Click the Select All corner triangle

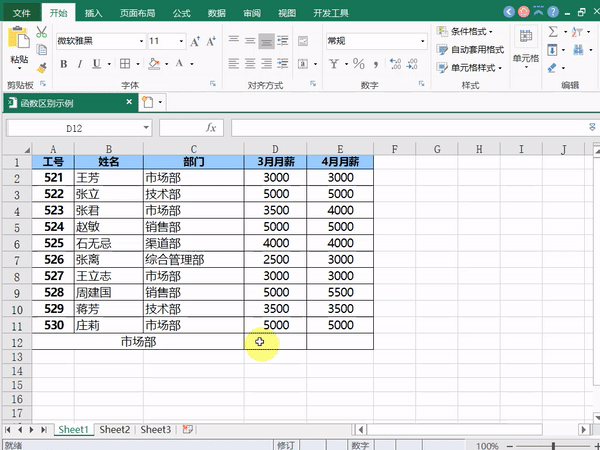click(27, 150)
